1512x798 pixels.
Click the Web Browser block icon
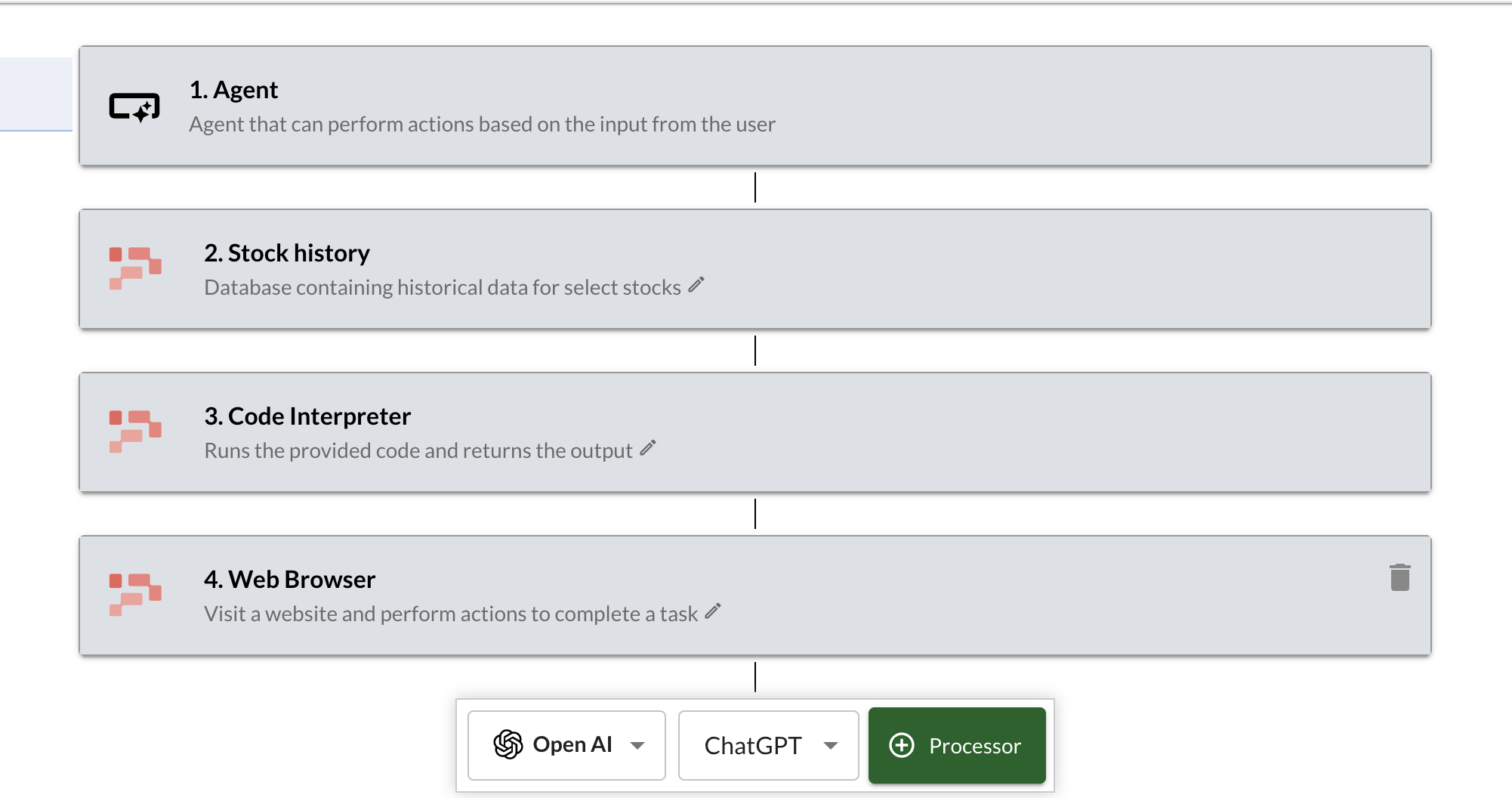136,595
